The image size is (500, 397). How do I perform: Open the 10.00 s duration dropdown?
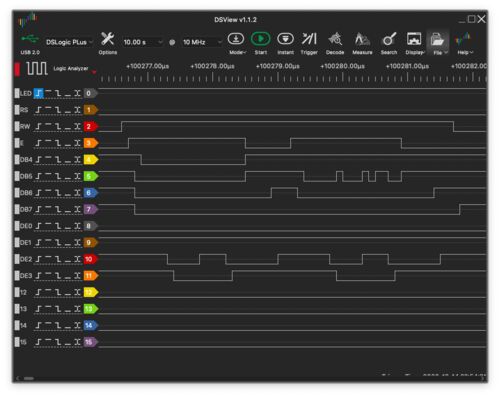[143, 42]
